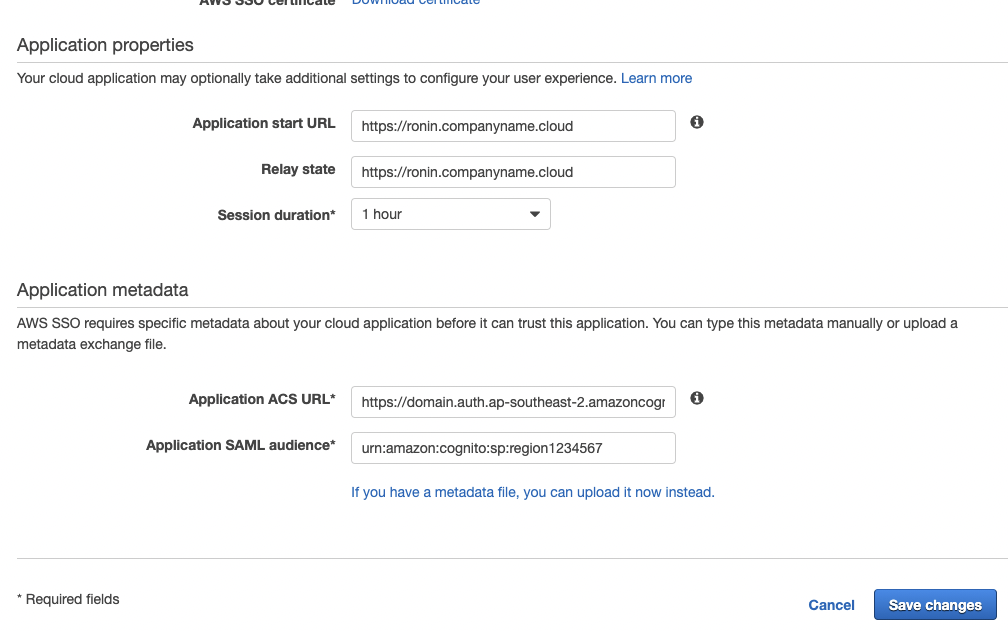This screenshot has height=631, width=1008.
Task: Click the Session duration label
Action: click(276, 215)
